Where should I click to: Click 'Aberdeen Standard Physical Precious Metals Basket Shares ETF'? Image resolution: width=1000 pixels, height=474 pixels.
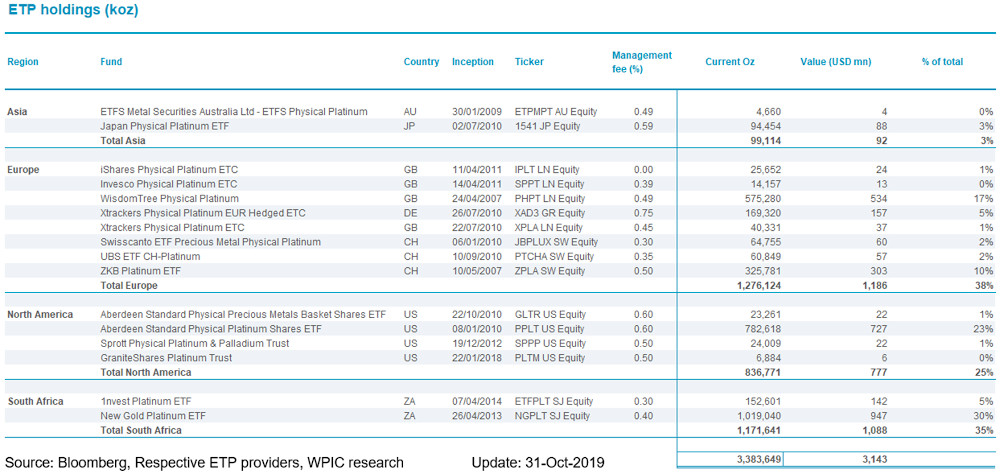click(x=244, y=315)
